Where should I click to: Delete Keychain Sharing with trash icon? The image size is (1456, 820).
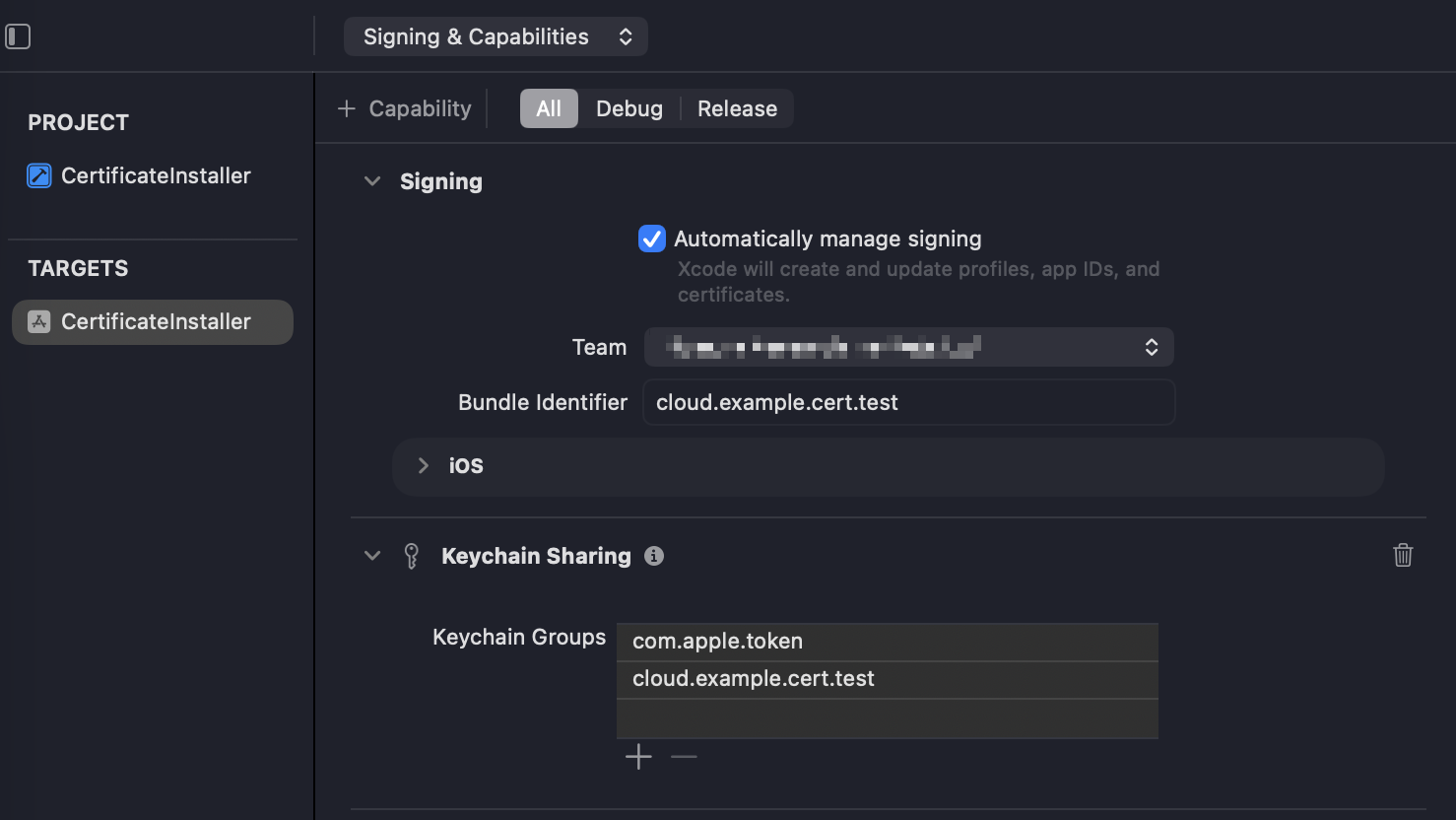pos(1403,555)
